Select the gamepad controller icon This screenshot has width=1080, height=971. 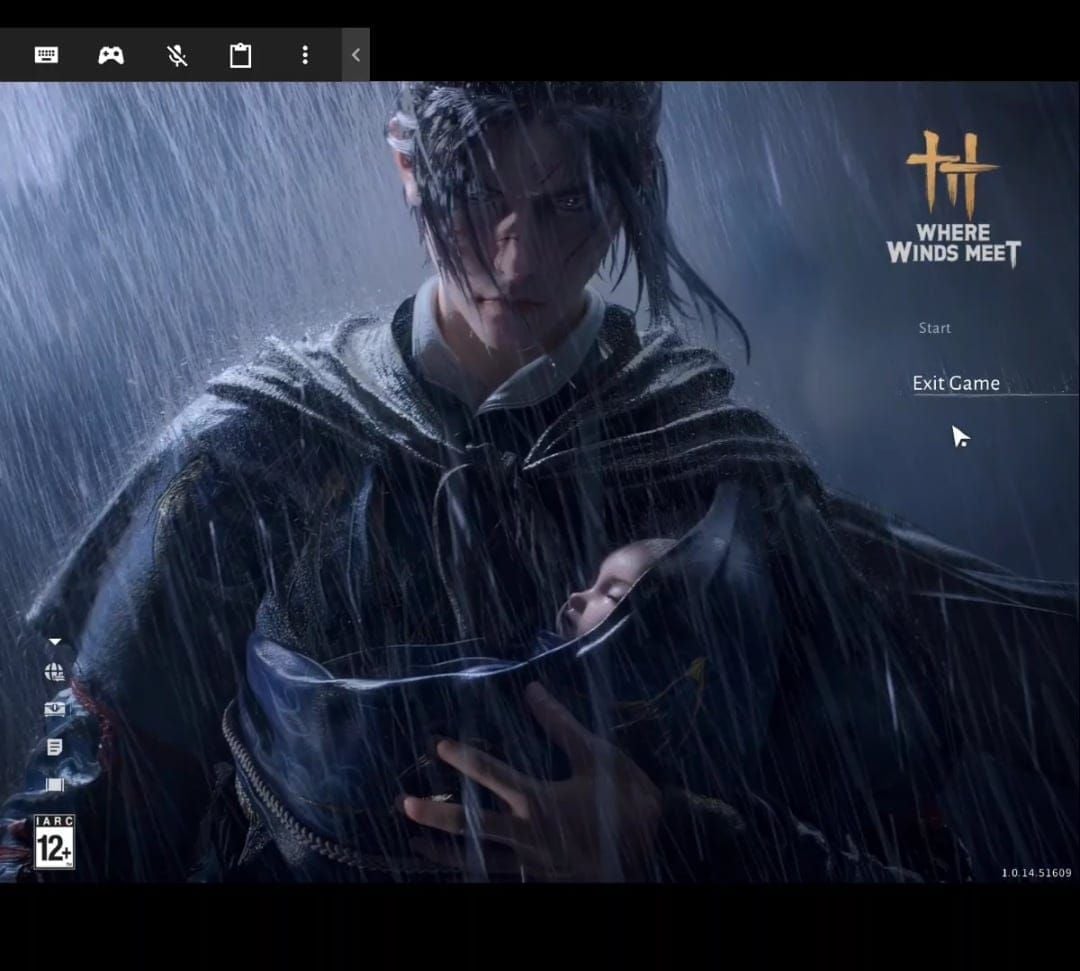(x=110, y=56)
